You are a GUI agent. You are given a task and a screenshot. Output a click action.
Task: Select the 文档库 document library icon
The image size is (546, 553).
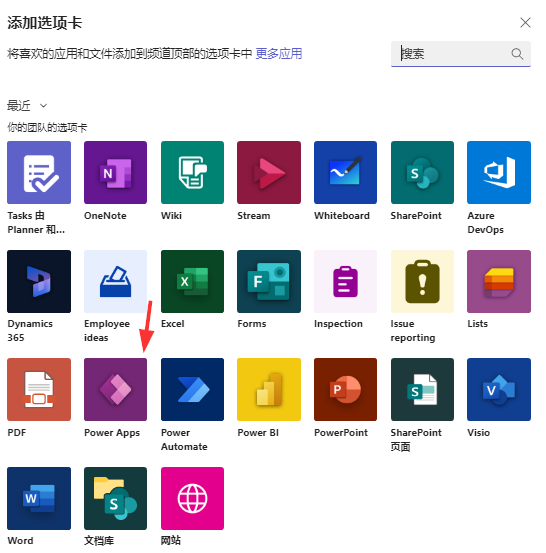(115, 498)
